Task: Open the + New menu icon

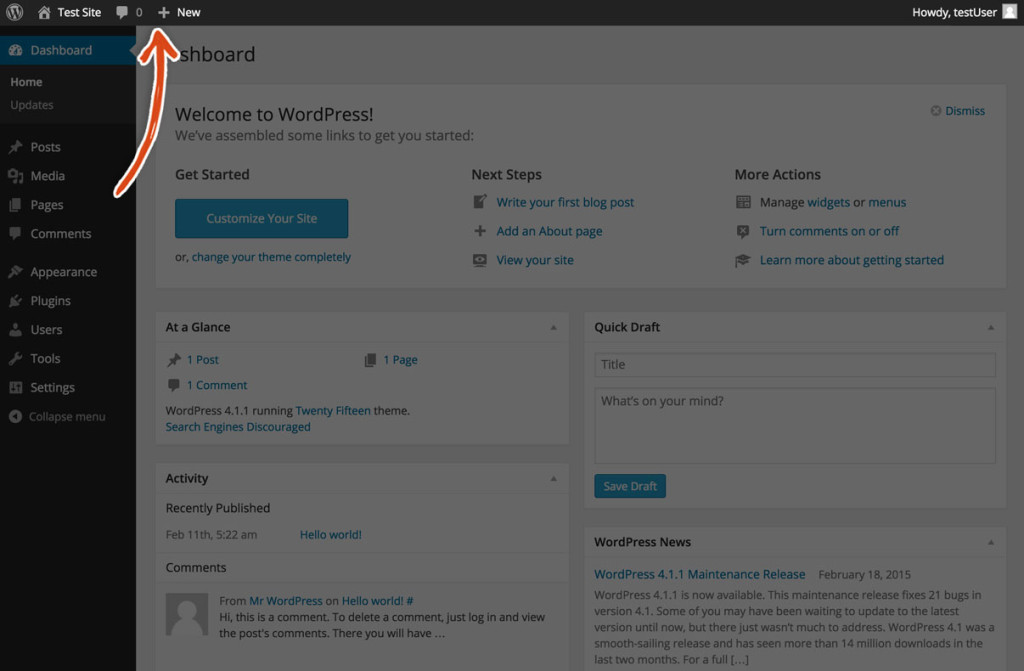Action: (163, 12)
